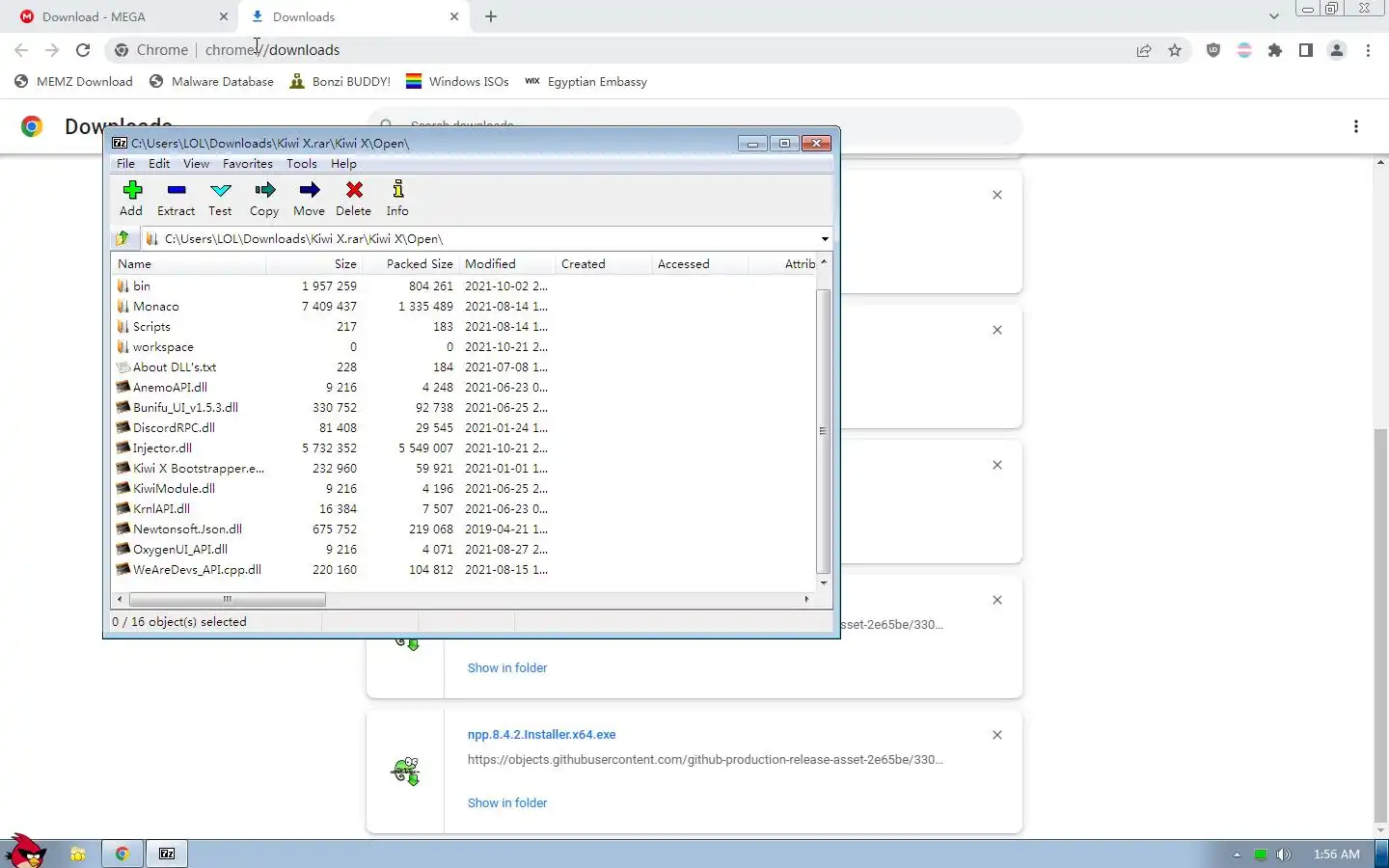Open Chrome's three-dot main menu
The width and height of the screenshot is (1389, 868).
pos(1368,50)
